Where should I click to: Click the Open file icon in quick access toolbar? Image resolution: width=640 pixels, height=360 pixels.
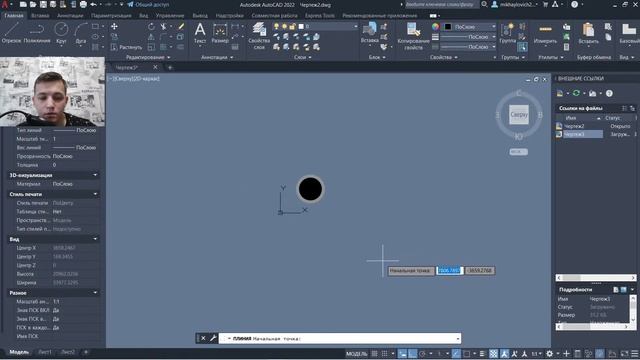point(33,4)
